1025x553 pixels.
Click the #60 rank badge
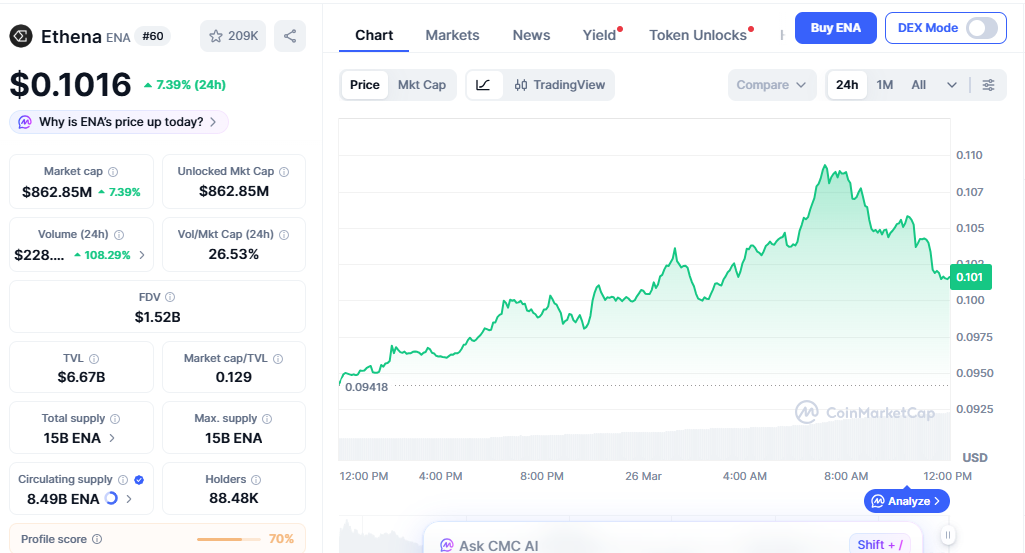click(153, 36)
